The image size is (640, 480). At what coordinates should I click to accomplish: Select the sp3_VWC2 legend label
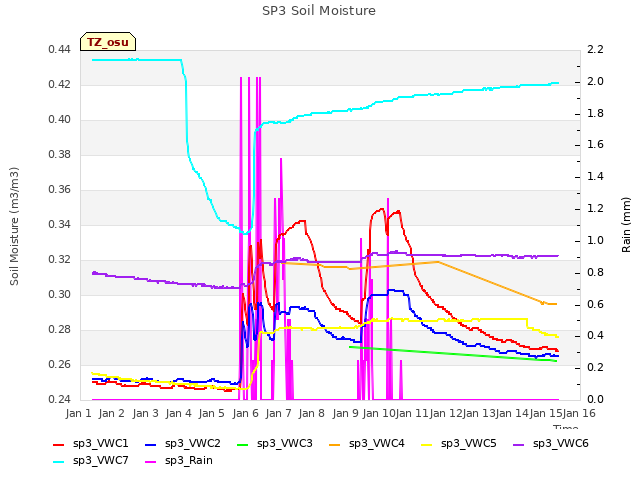[x=193, y=444]
